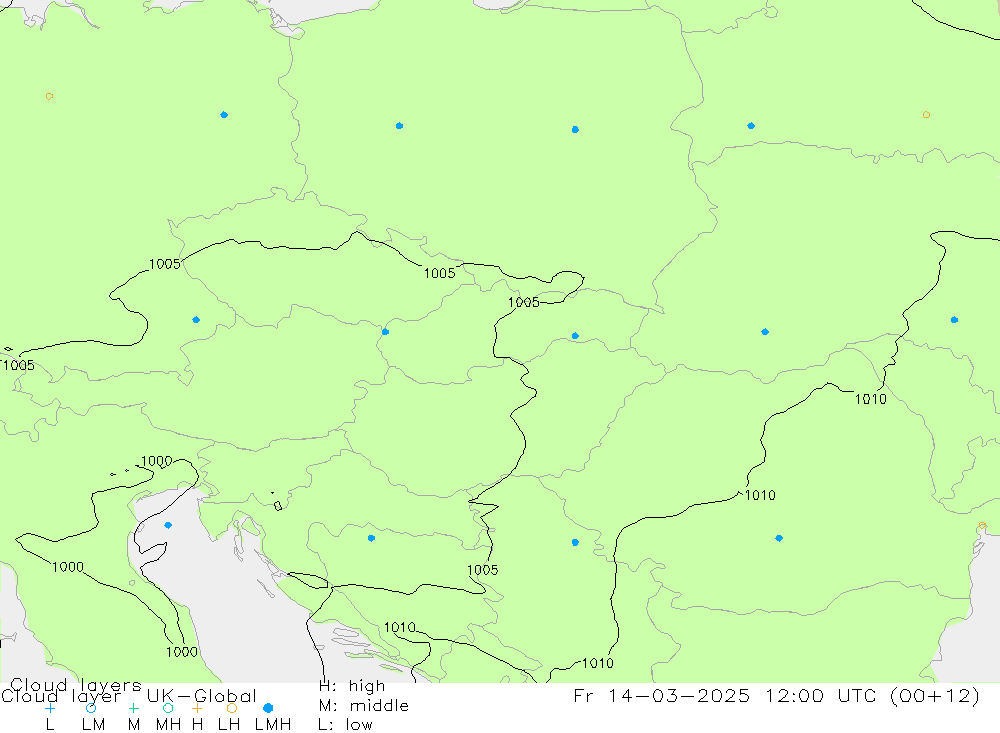Image resolution: width=1000 pixels, height=733 pixels.
Task: Click the orange LH circle in the map's upper-right area
Action: [x=926, y=115]
